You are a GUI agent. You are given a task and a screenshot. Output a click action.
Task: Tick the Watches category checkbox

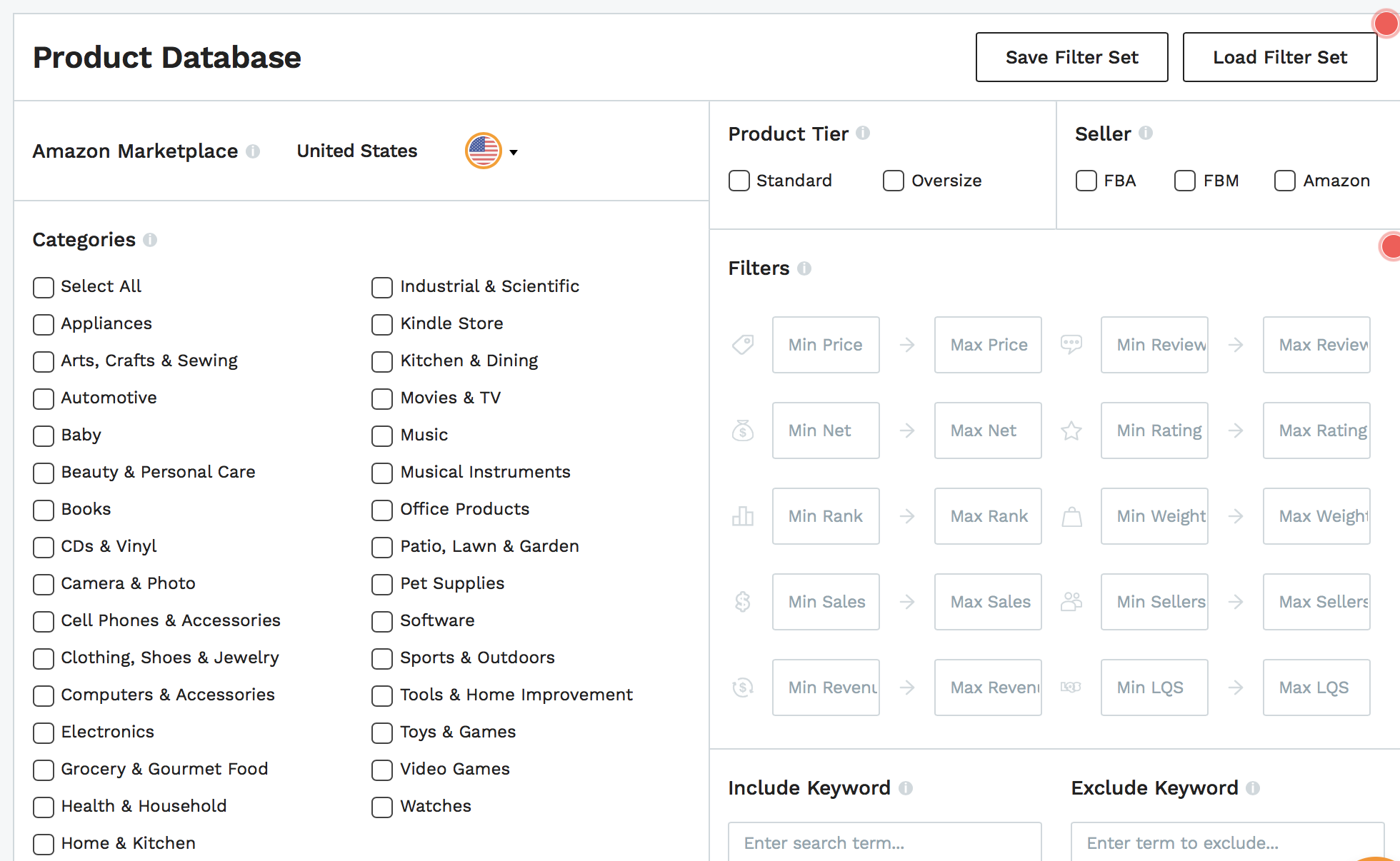point(382,807)
